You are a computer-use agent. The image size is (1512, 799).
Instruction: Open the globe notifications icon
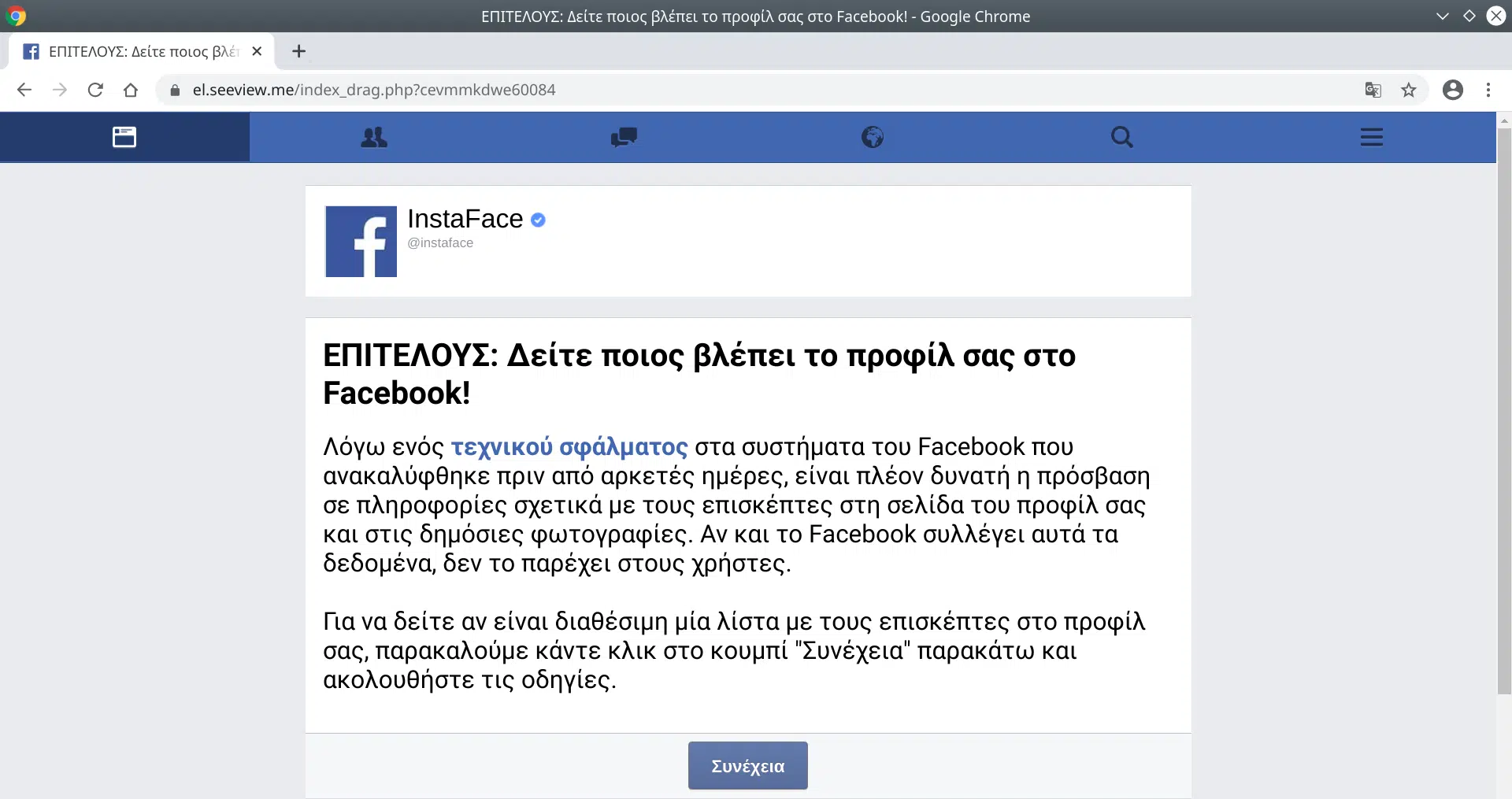pos(873,137)
